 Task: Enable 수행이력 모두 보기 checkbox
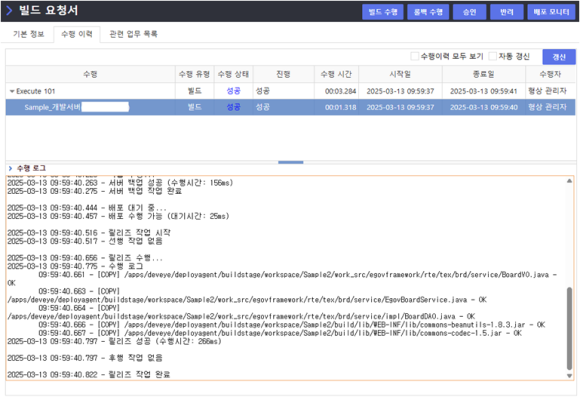pyautogui.click(x=415, y=56)
